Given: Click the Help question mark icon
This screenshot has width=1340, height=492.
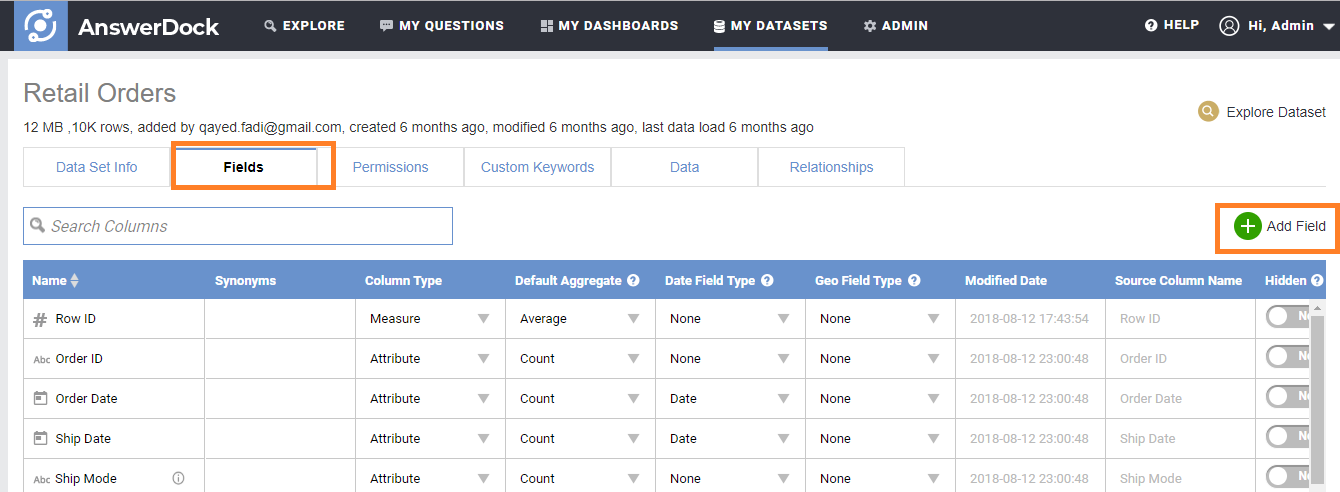Looking at the screenshot, I should pos(1151,25).
